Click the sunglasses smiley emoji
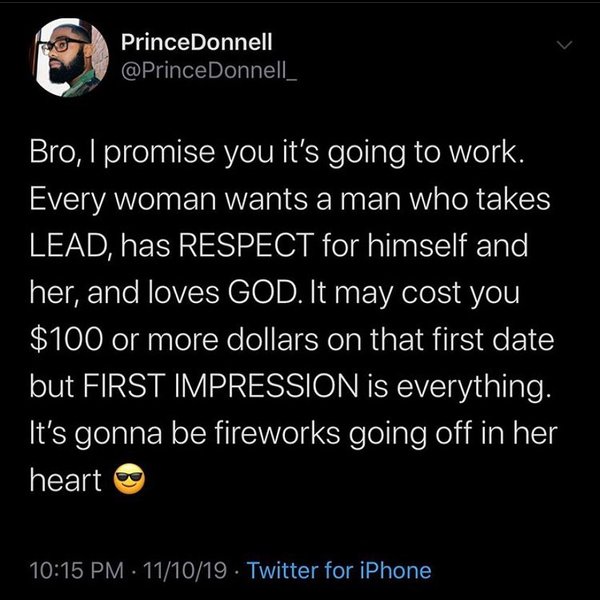 pyautogui.click(x=129, y=478)
